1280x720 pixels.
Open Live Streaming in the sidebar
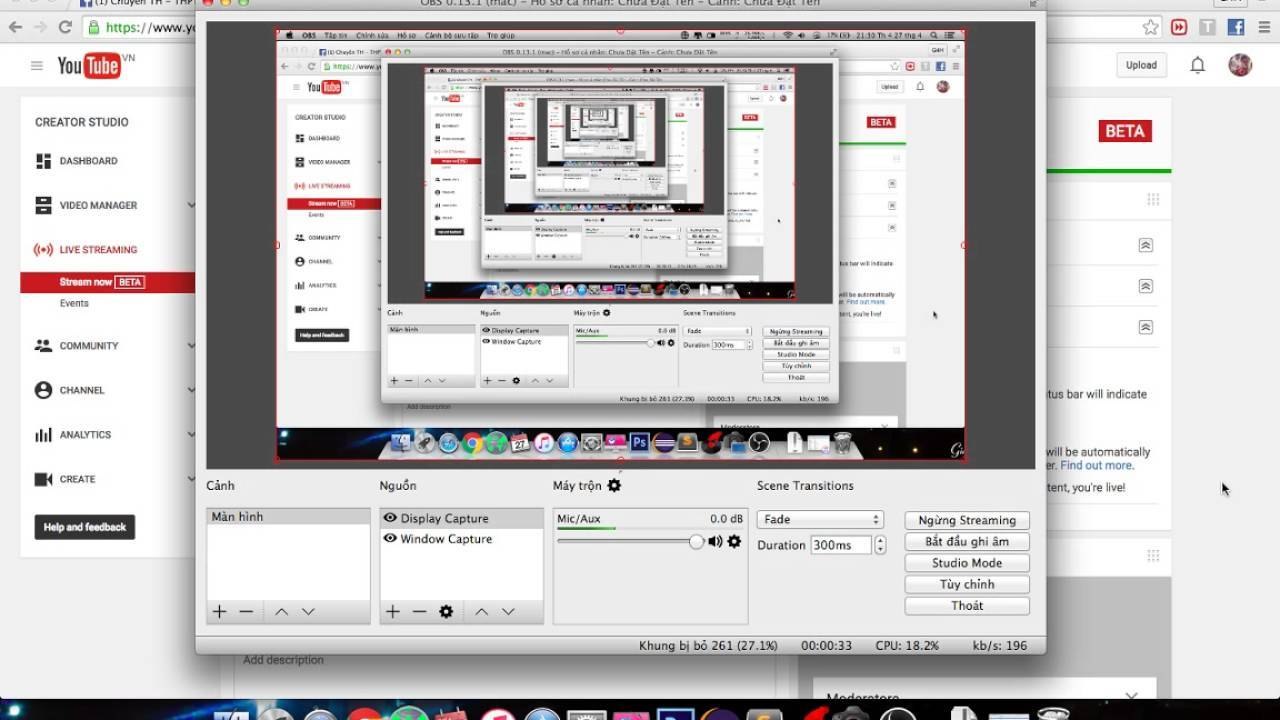[86, 250]
